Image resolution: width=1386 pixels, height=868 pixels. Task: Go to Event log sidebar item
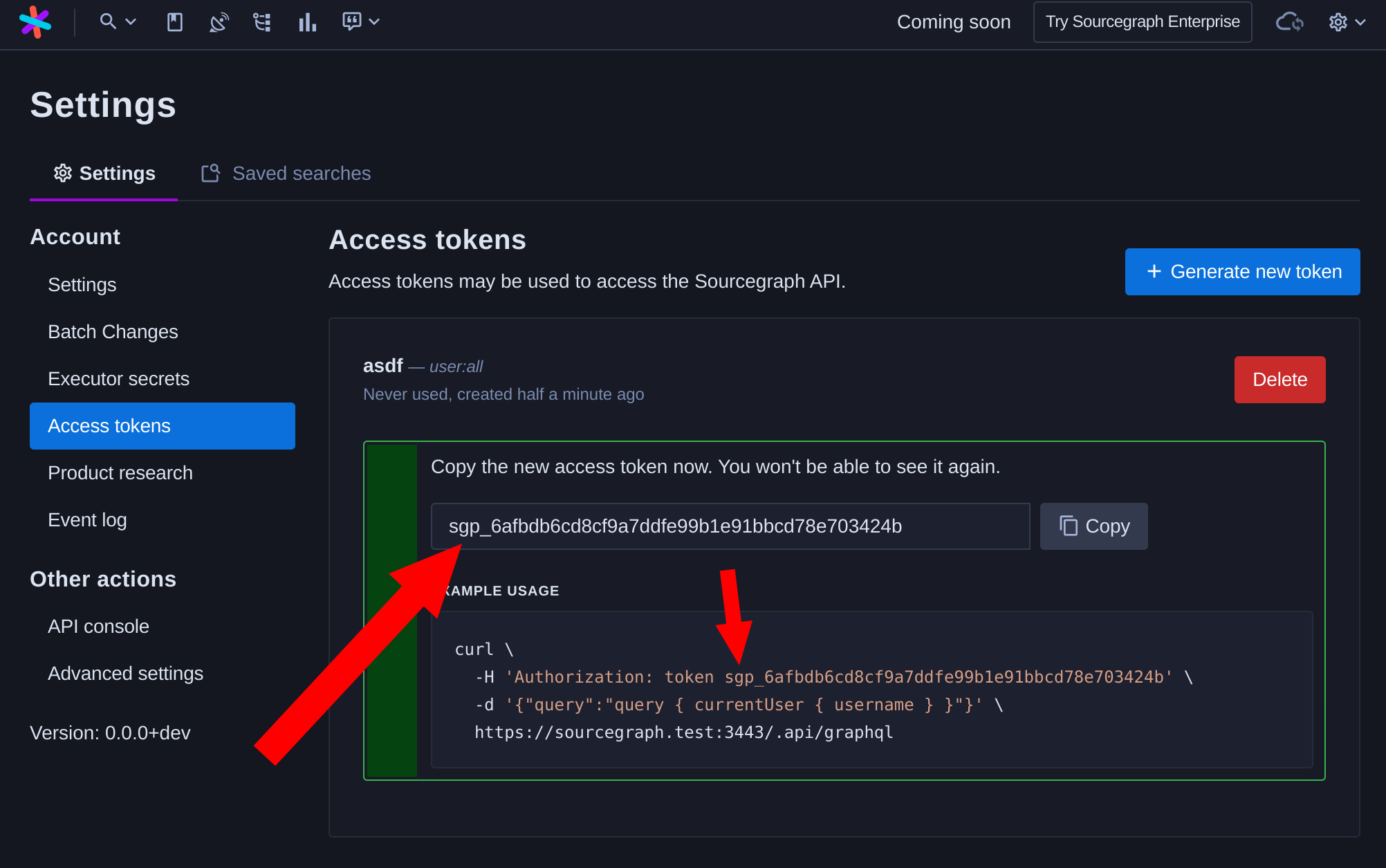[87, 520]
